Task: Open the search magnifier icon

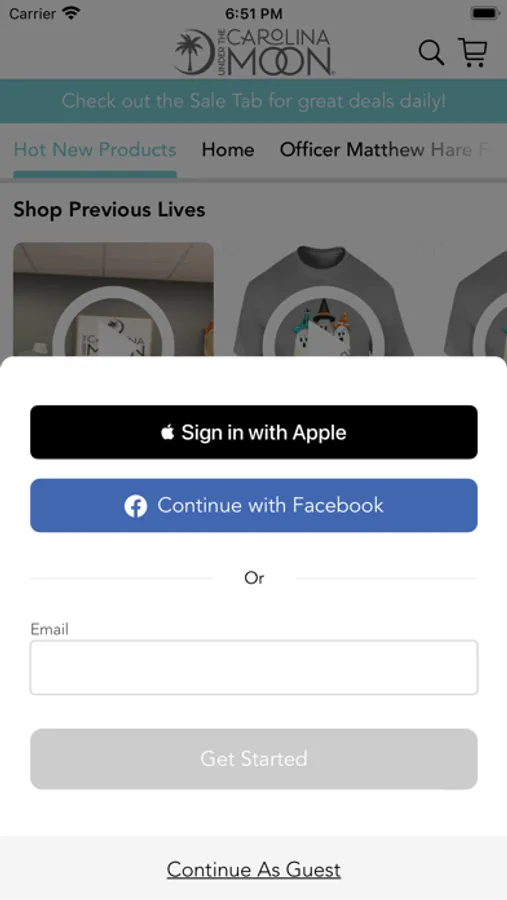Action: click(431, 53)
